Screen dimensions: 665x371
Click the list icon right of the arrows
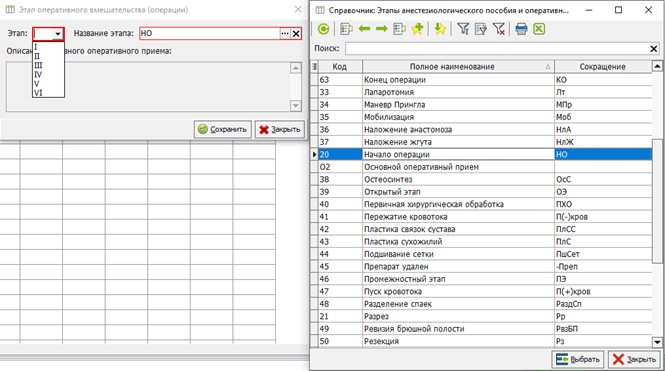click(400, 29)
